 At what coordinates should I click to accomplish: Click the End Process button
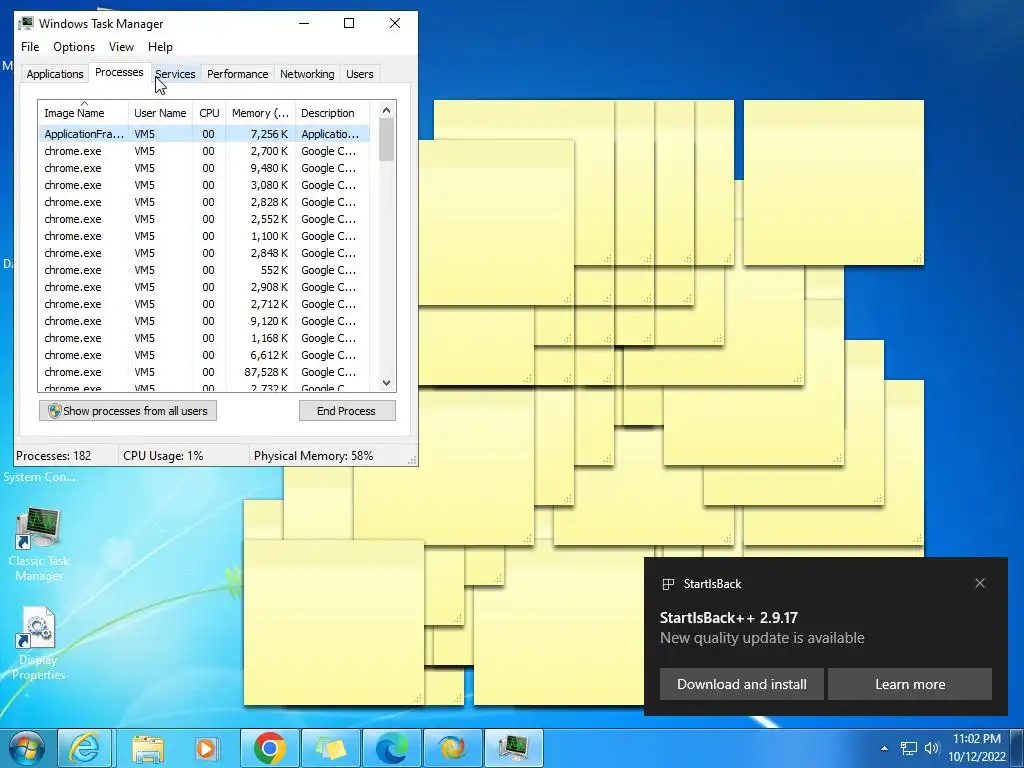point(347,411)
